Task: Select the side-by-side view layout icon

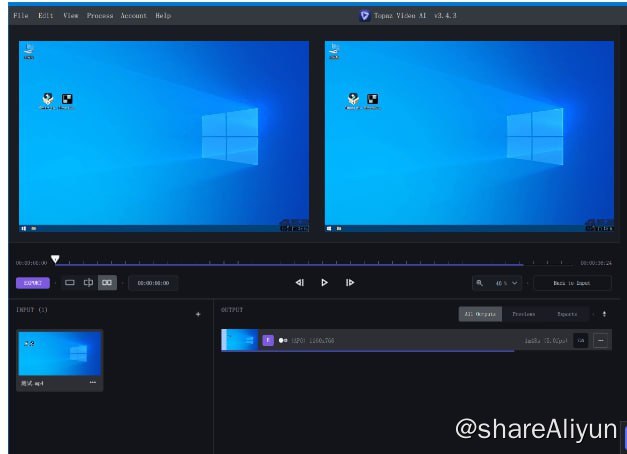Action: pos(107,282)
